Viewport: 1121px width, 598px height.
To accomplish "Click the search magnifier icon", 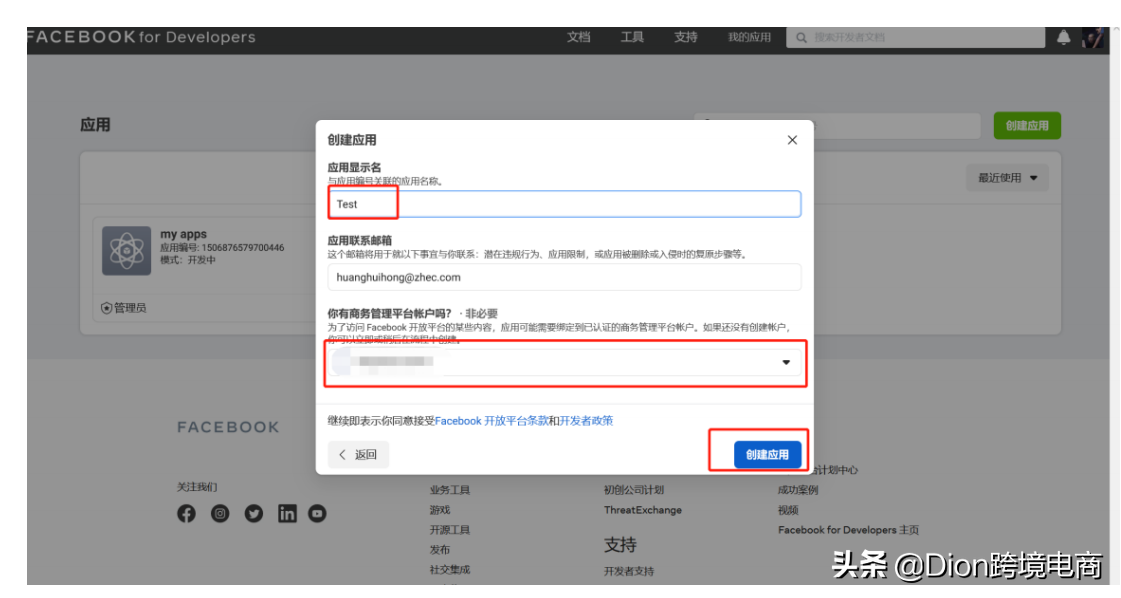I will (801, 37).
